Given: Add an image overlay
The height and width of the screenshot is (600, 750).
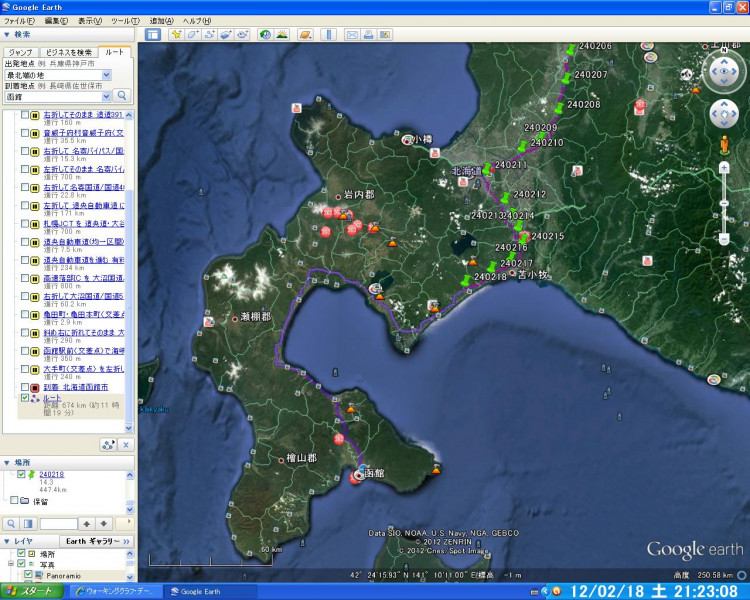Looking at the screenshot, I should [x=226, y=34].
